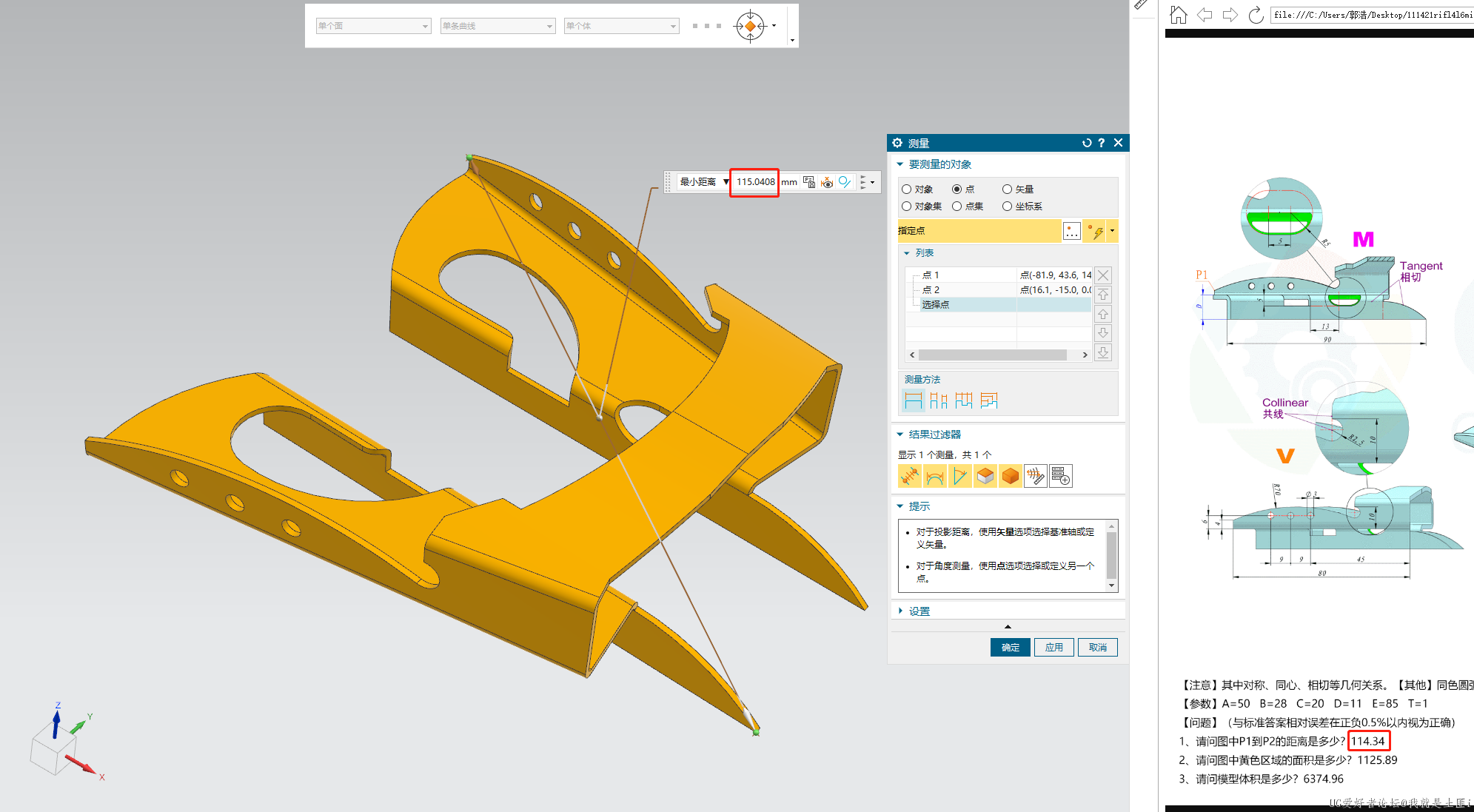The width and height of the screenshot is (1474, 812).
Task: Open the 单个面 face filter dropdown
Action: 373,26
